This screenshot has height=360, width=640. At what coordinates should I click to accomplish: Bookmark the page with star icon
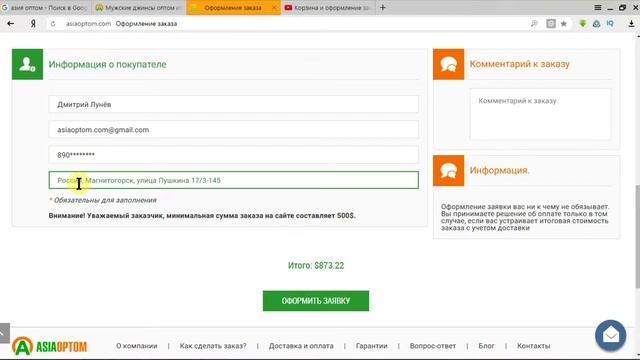coord(564,24)
